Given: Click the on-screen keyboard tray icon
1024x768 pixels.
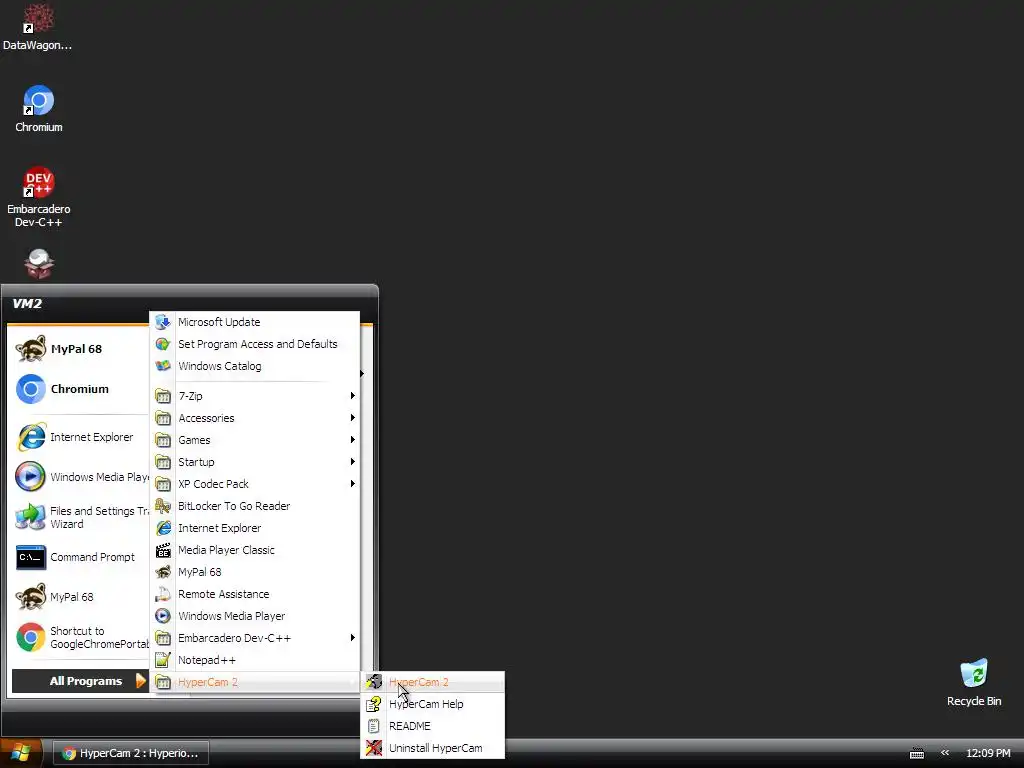Looking at the screenshot, I should (x=917, y=754).
